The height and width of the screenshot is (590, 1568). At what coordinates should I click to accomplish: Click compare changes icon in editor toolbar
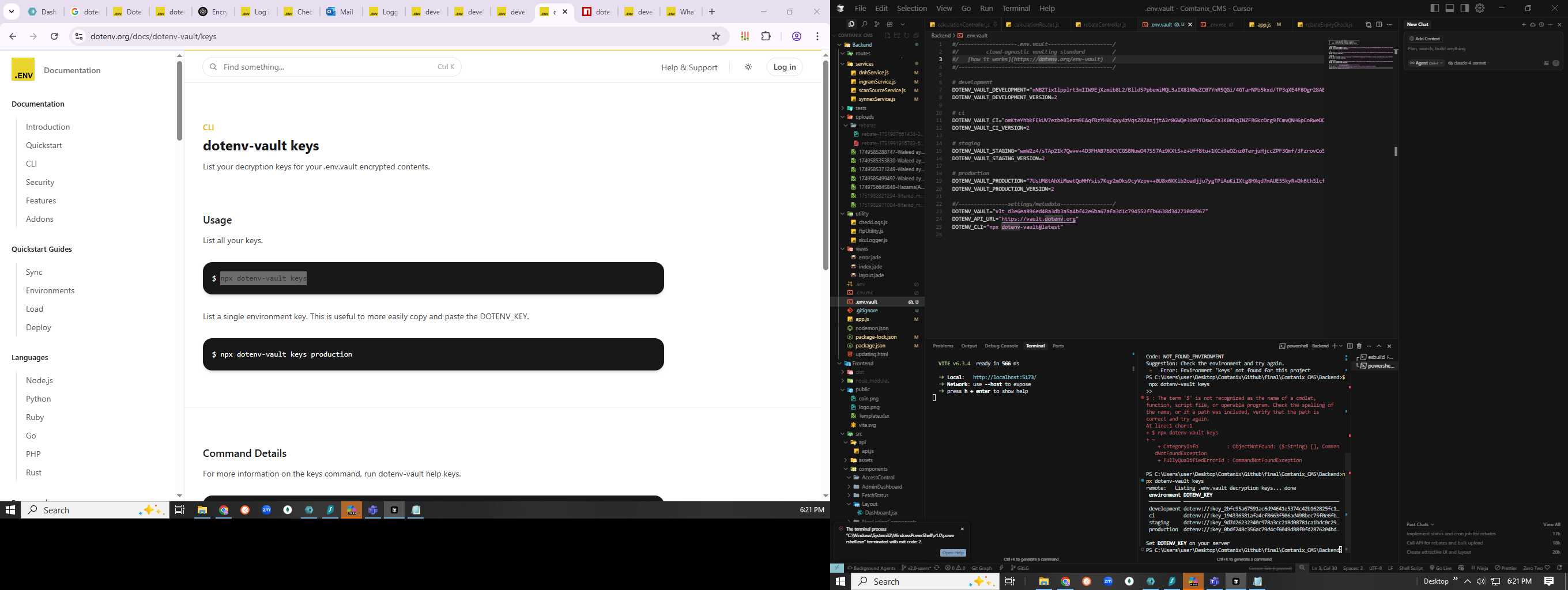tap(1369, 24)
